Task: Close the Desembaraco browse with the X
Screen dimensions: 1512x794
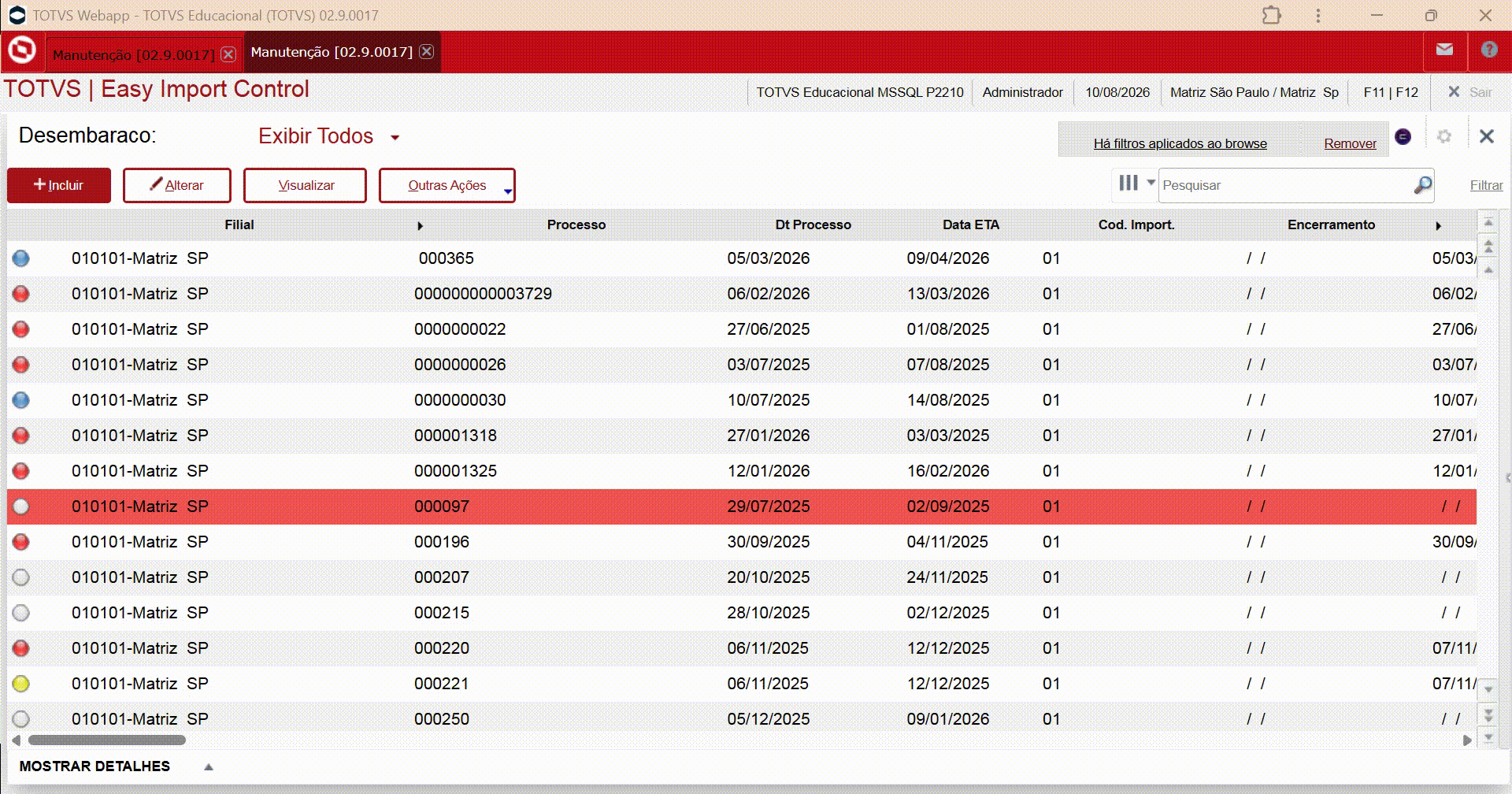Action: tap(1487, 136)
